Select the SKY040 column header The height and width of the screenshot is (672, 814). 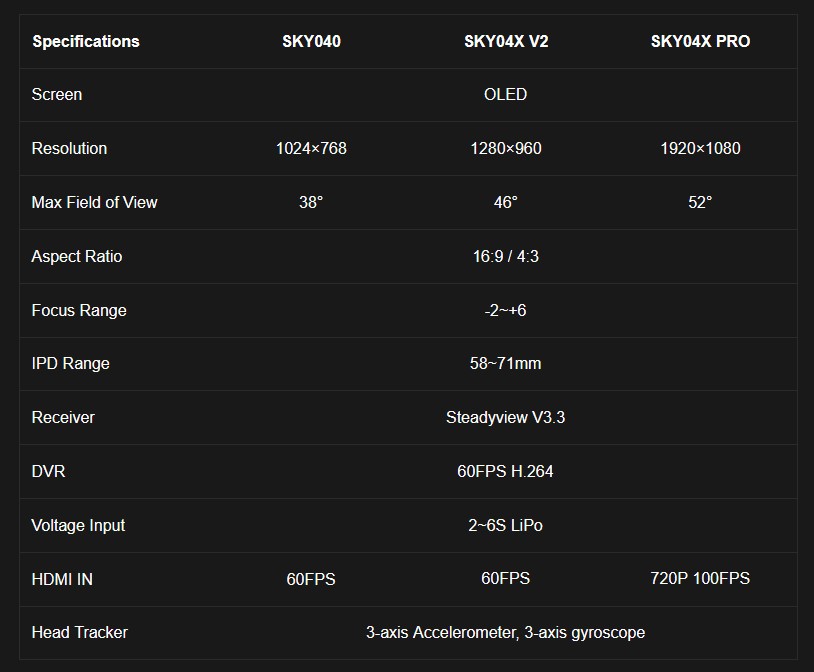tap(311, 42)
